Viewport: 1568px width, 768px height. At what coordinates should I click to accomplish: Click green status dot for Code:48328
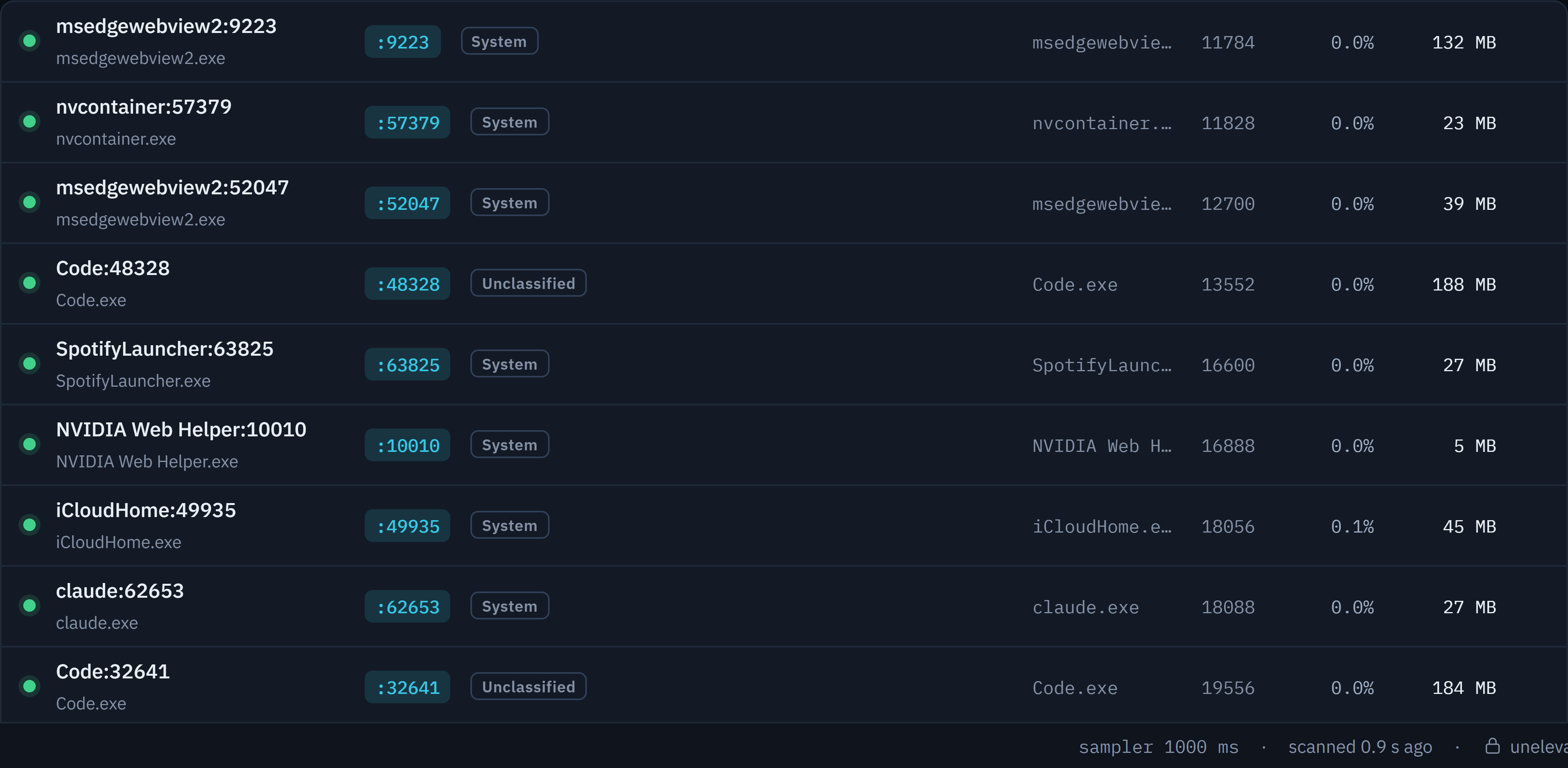29,283
